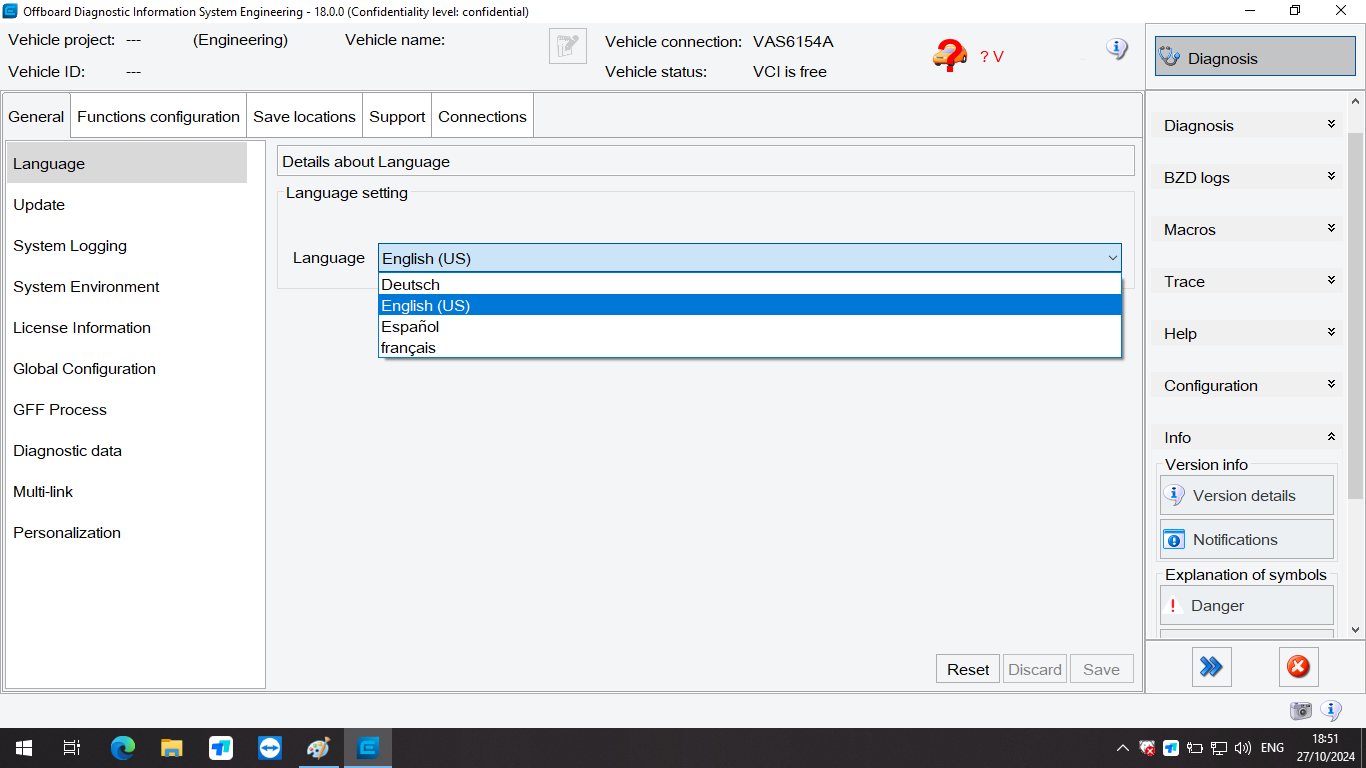Screen dimensions: 1366x768
Task: Select Deutsch from the language list
Action: [x=410, y=285]
